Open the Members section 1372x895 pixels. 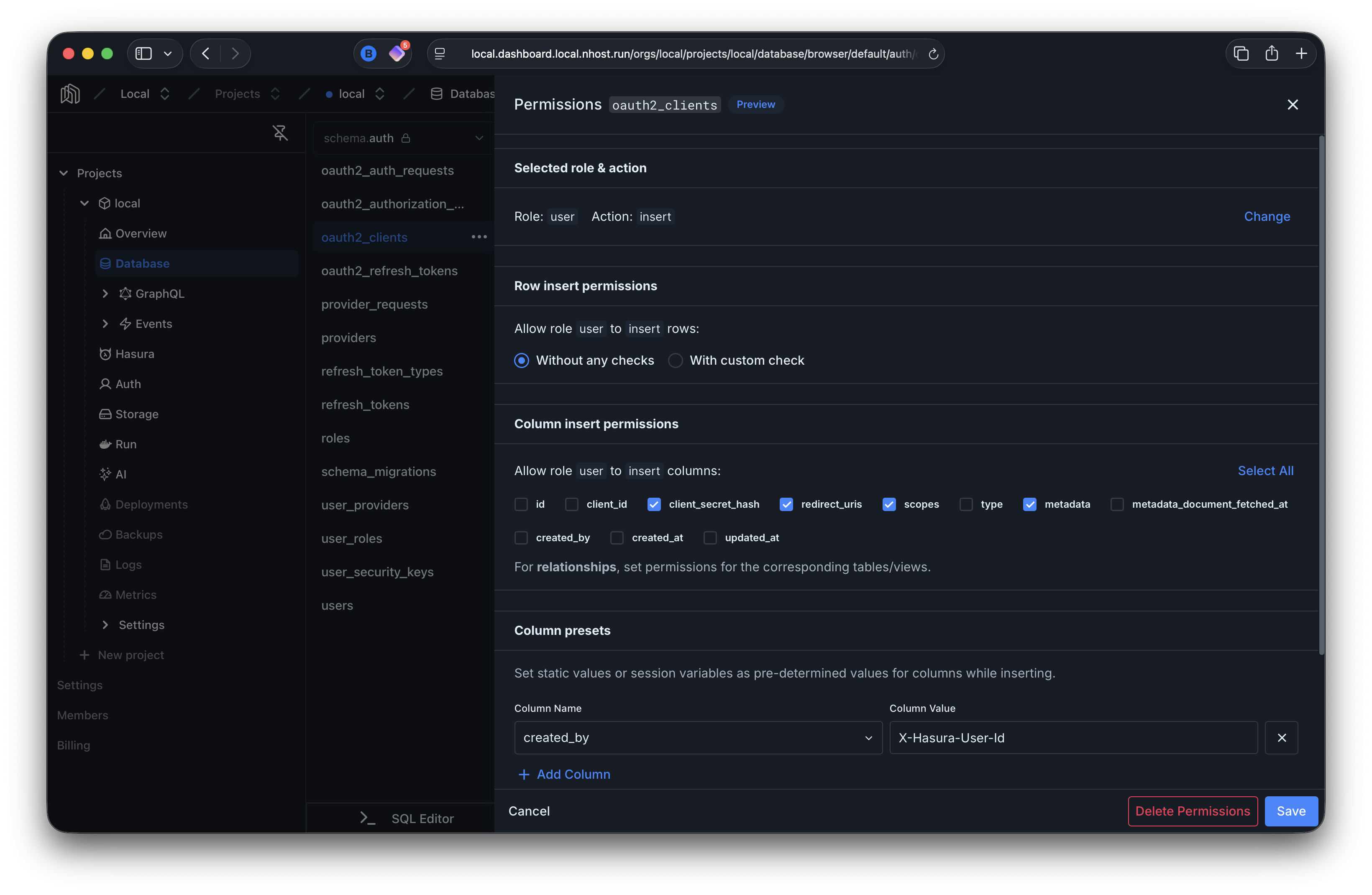(x=82, y=715)
